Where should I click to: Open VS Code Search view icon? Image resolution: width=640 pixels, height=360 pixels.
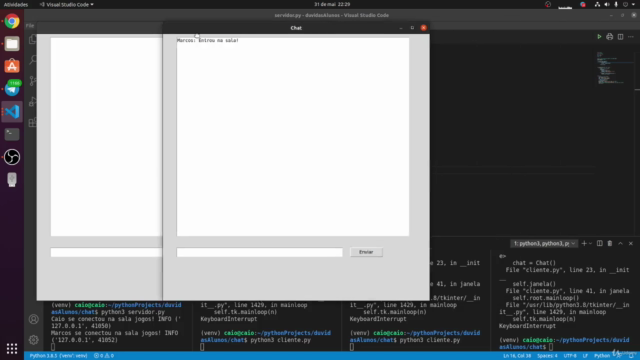click(x=33, y=60)
